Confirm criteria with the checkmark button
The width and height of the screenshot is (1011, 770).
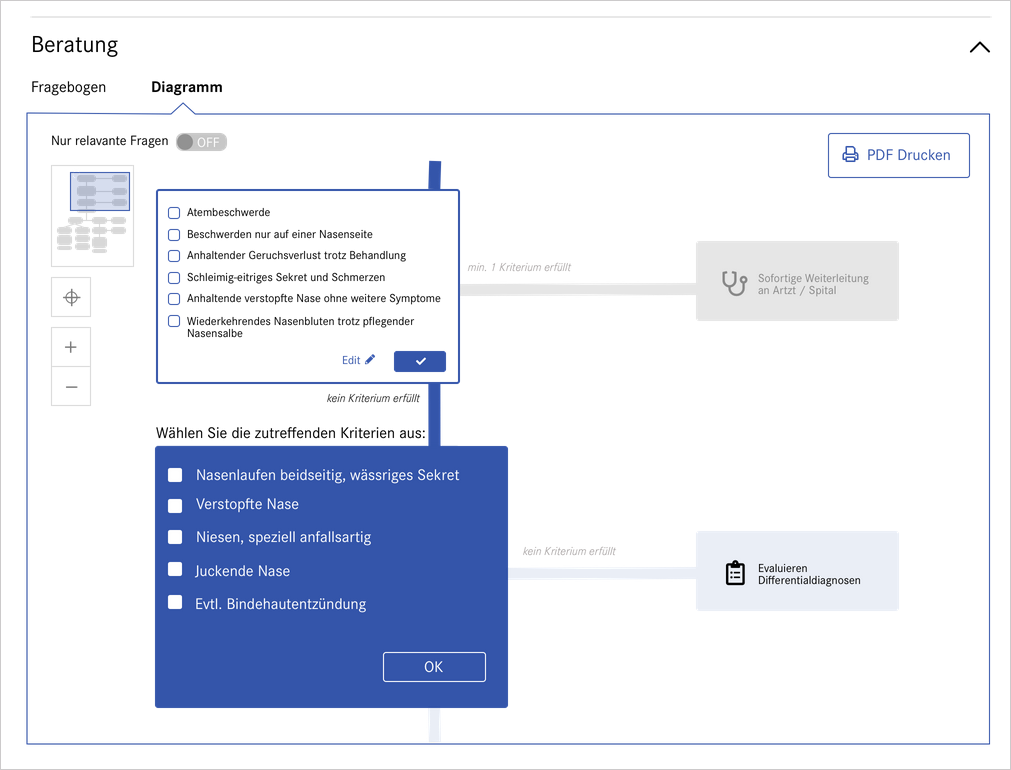pyautogui.click(x=420, y=361)
